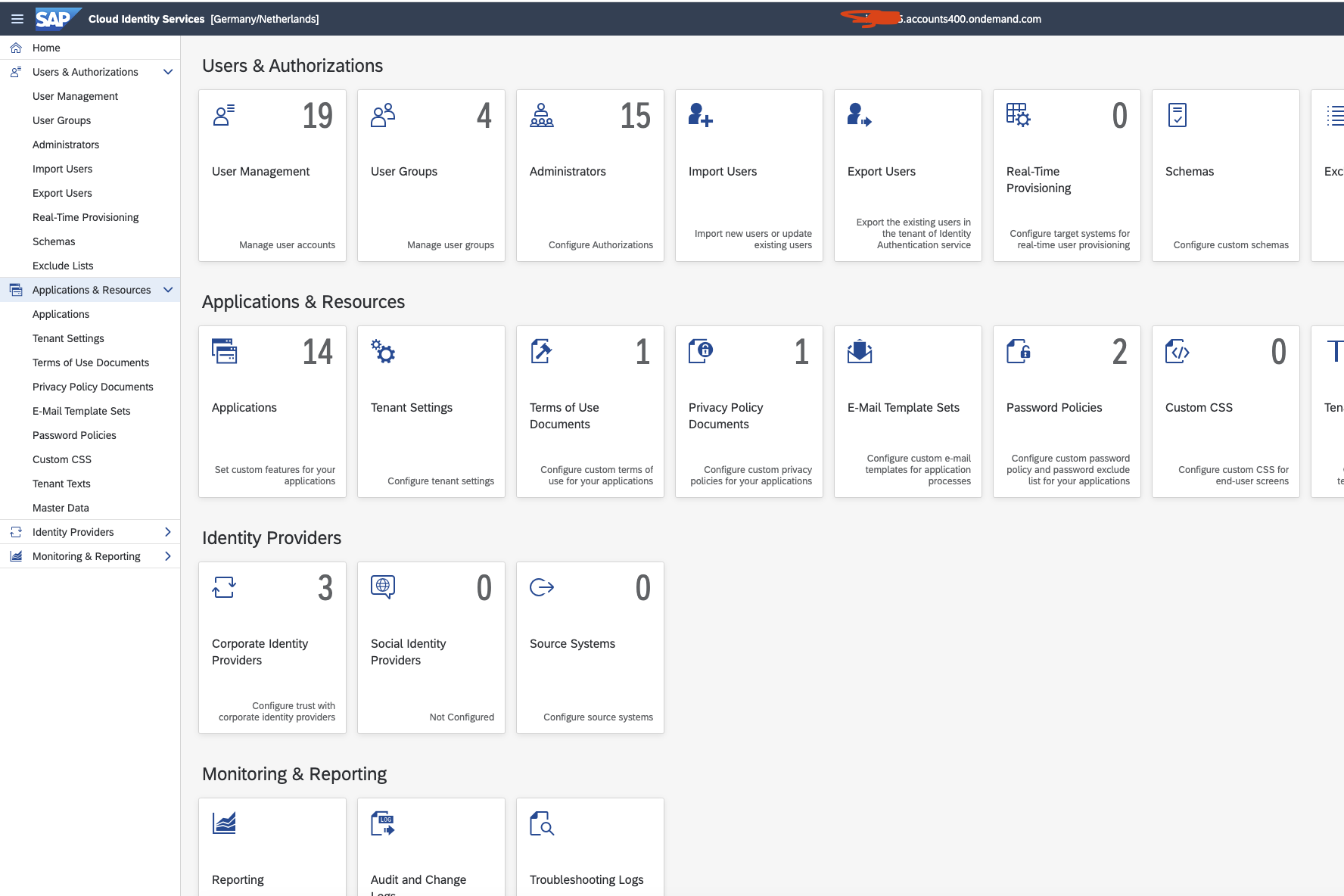This screenshot has height=896, width=1344.
Task: Select Password Policies in sidebar
Action: click(x=90, y=435)
